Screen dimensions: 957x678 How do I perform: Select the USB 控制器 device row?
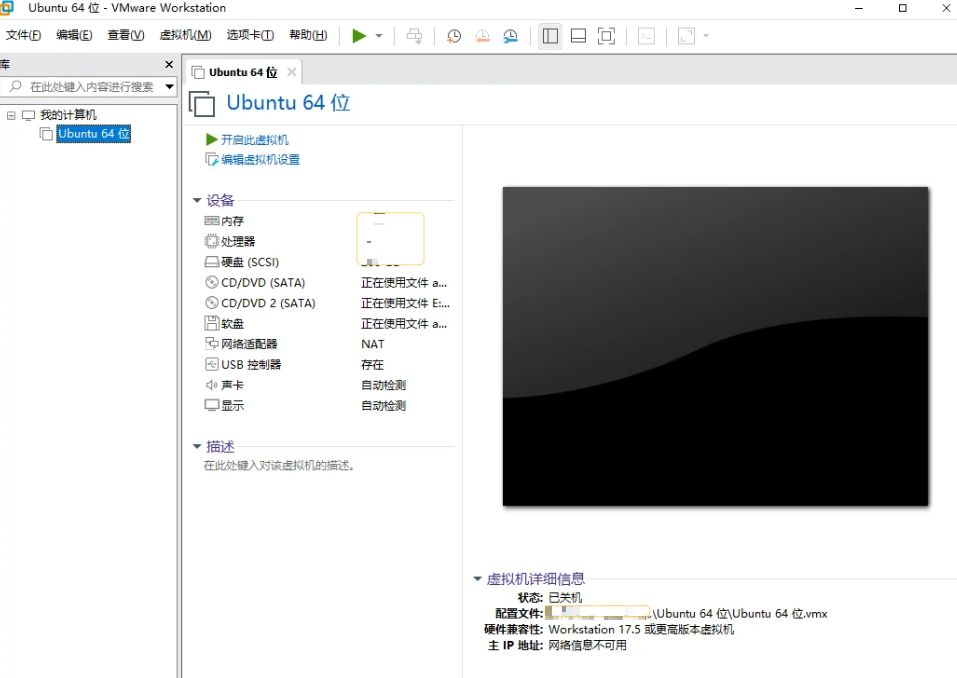(x=327, y=364)
